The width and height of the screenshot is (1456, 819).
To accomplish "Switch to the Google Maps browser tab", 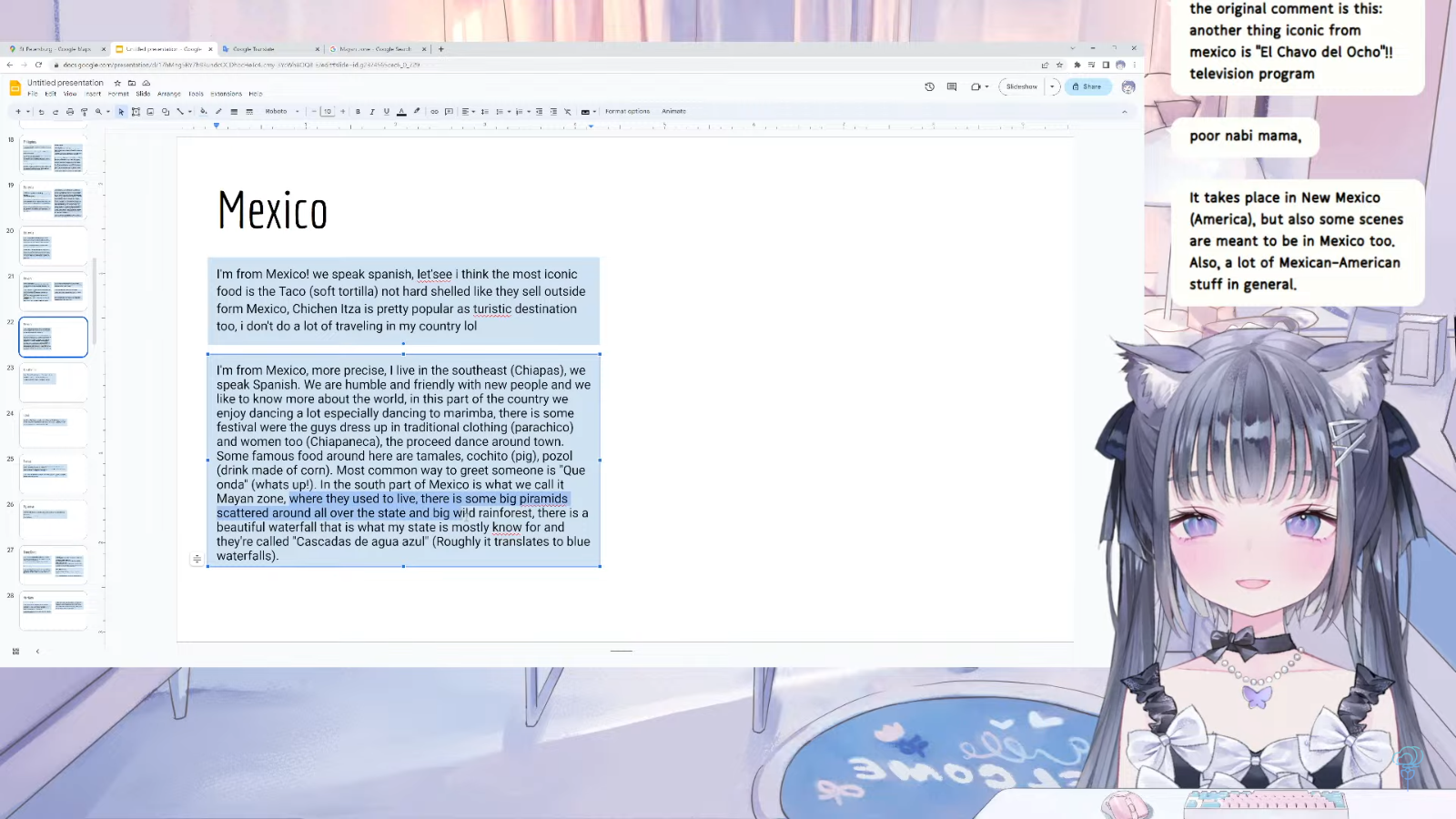I will click(x=56, y=49).
